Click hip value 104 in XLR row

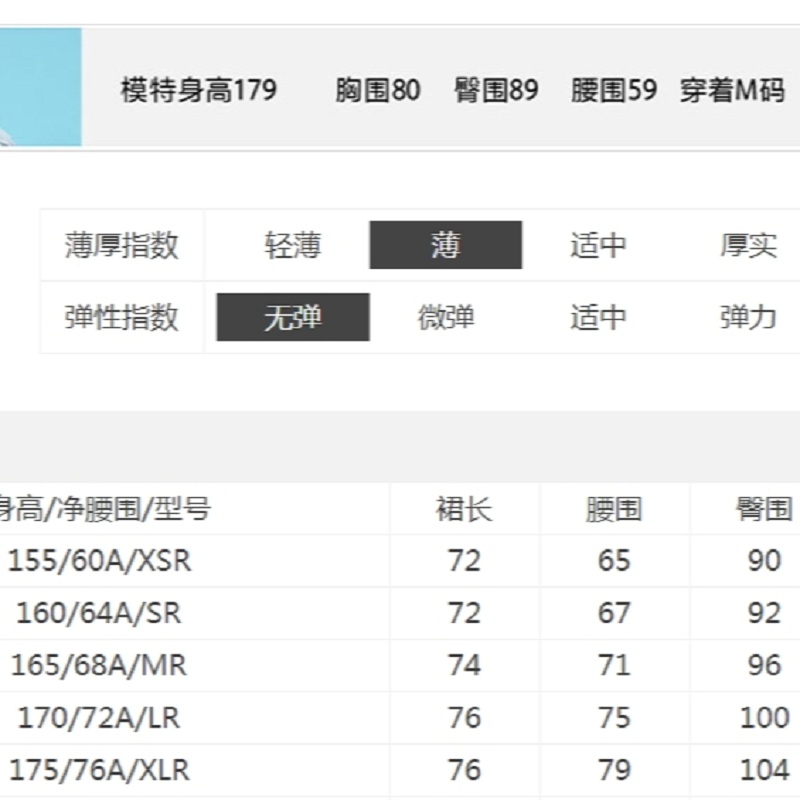[764, 770]
